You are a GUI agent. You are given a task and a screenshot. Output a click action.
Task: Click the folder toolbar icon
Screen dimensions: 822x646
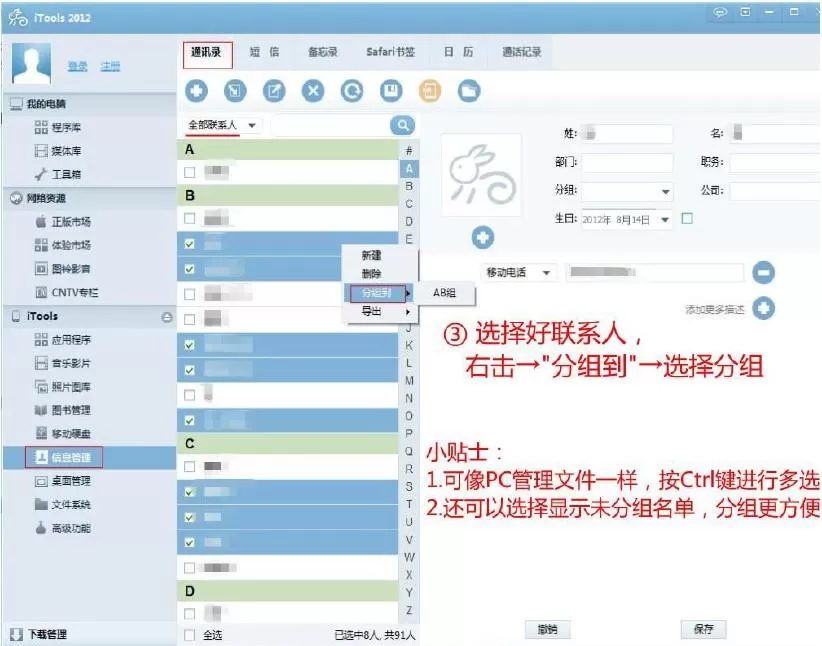pyautogui.click(x=469, y=91)
